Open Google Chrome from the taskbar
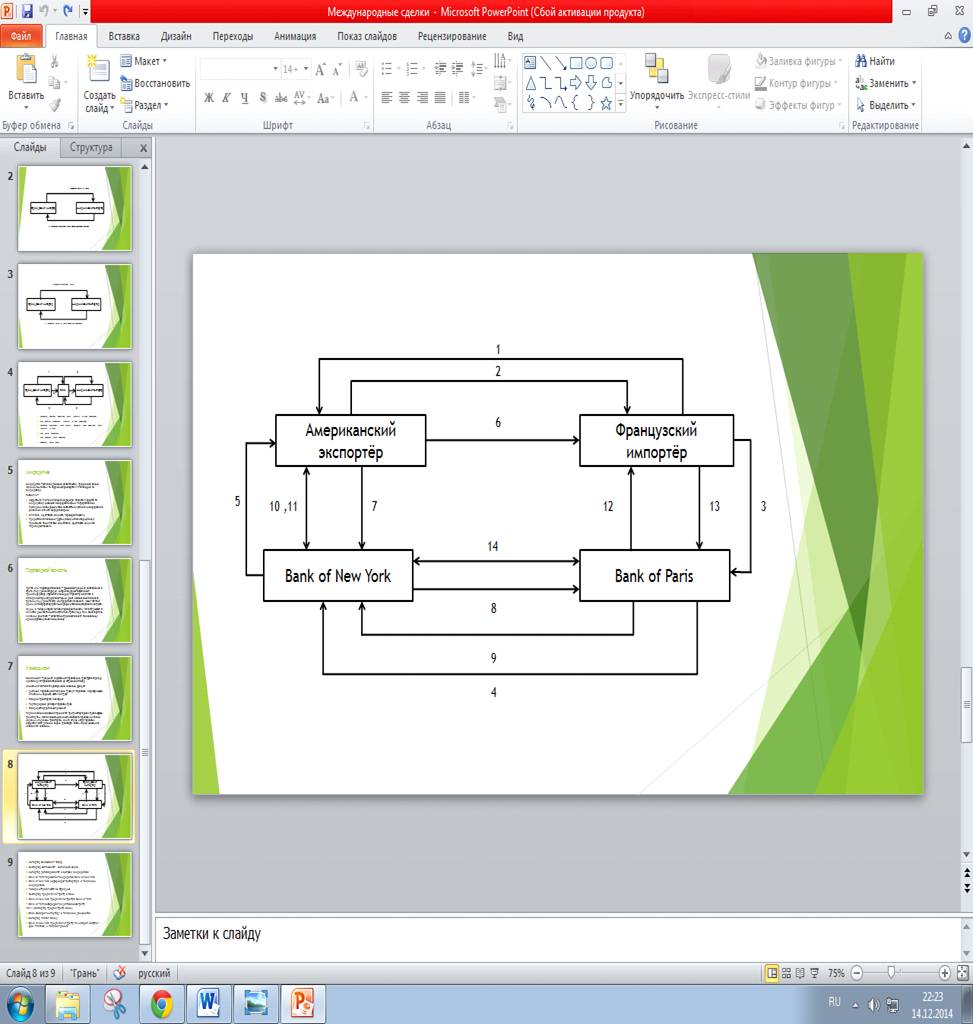973x1024 pixels. click(x=162, y=1002)
